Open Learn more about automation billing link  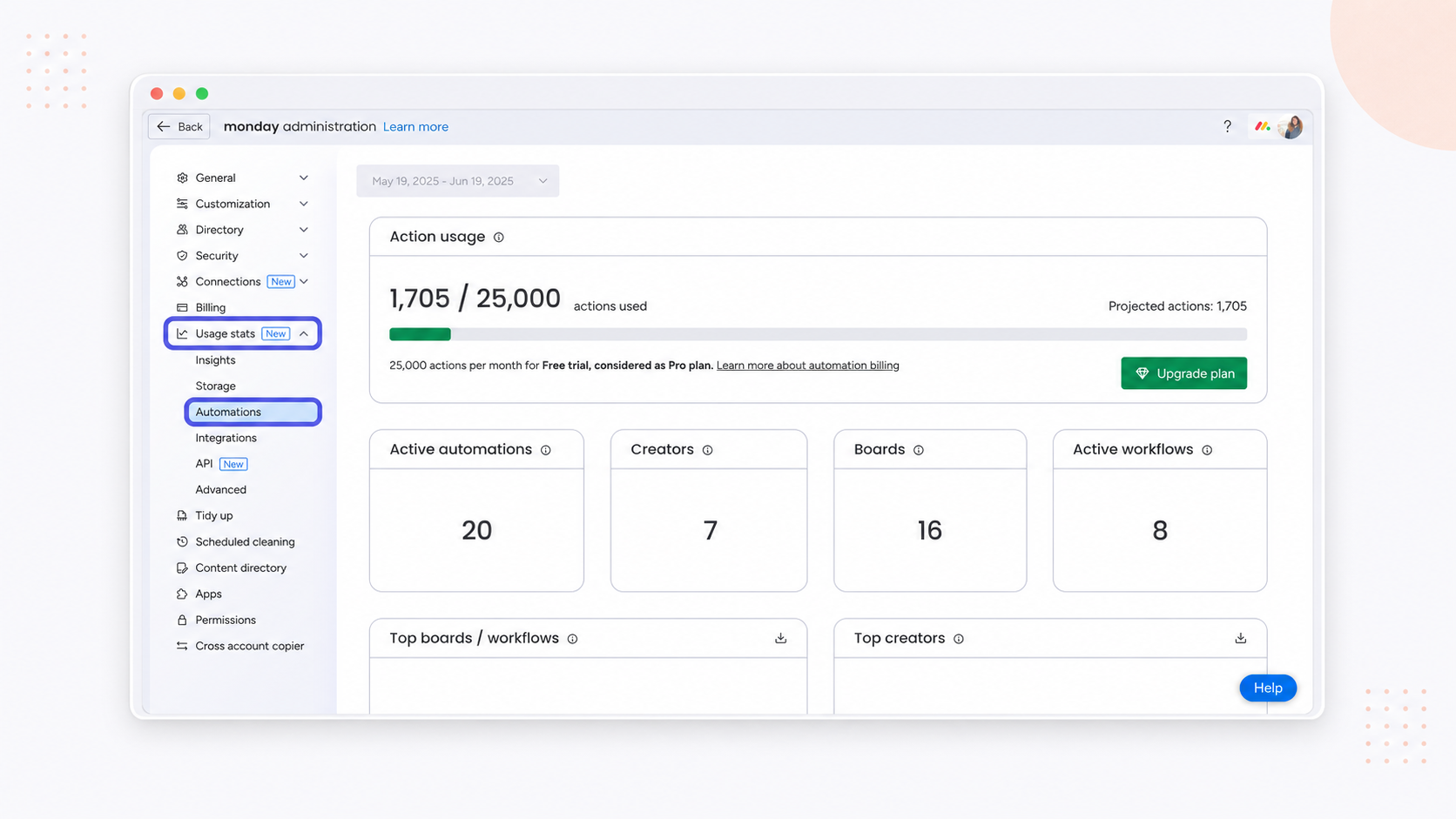807,366
